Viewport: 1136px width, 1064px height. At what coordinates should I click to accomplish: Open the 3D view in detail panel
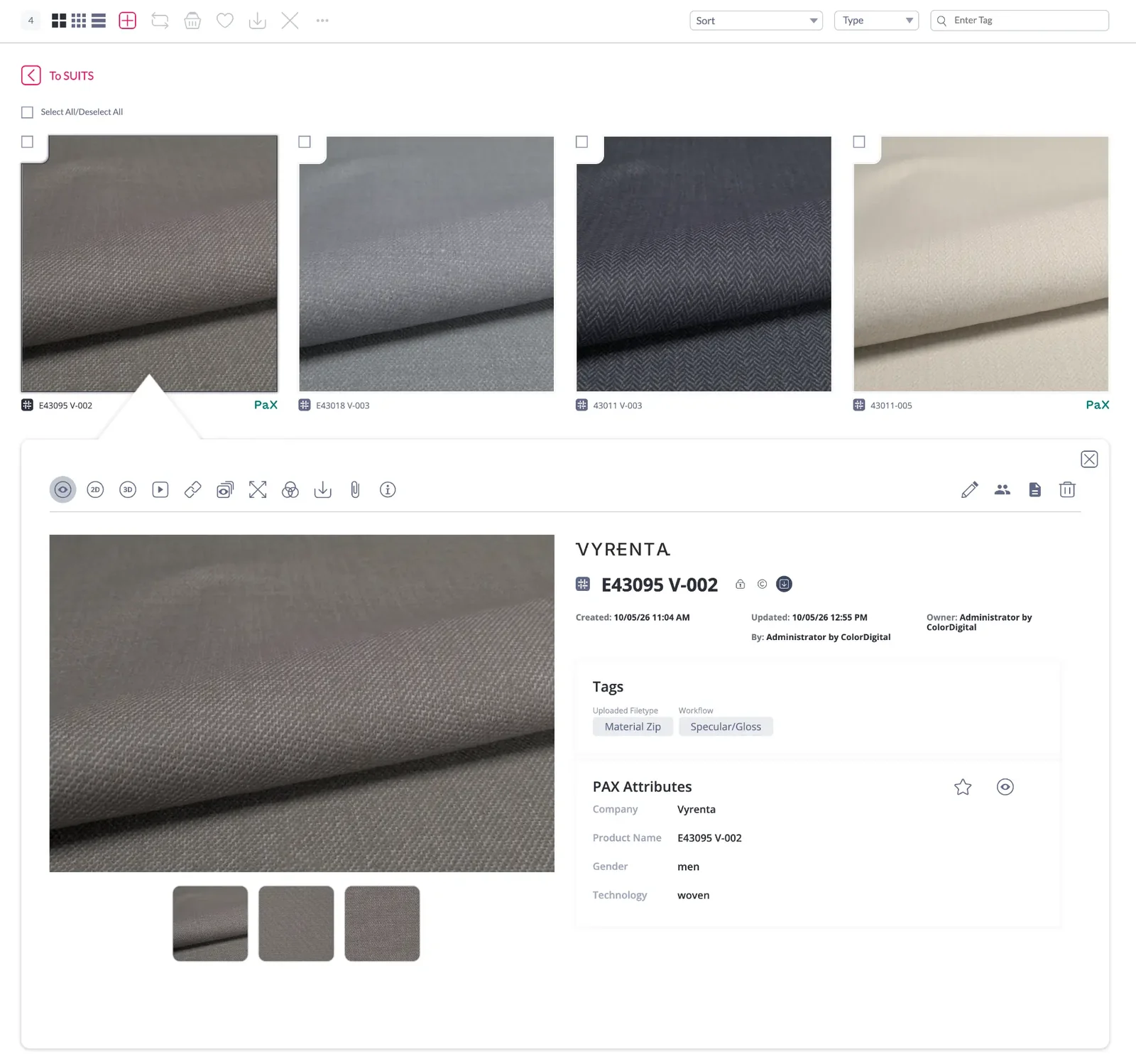128,489
